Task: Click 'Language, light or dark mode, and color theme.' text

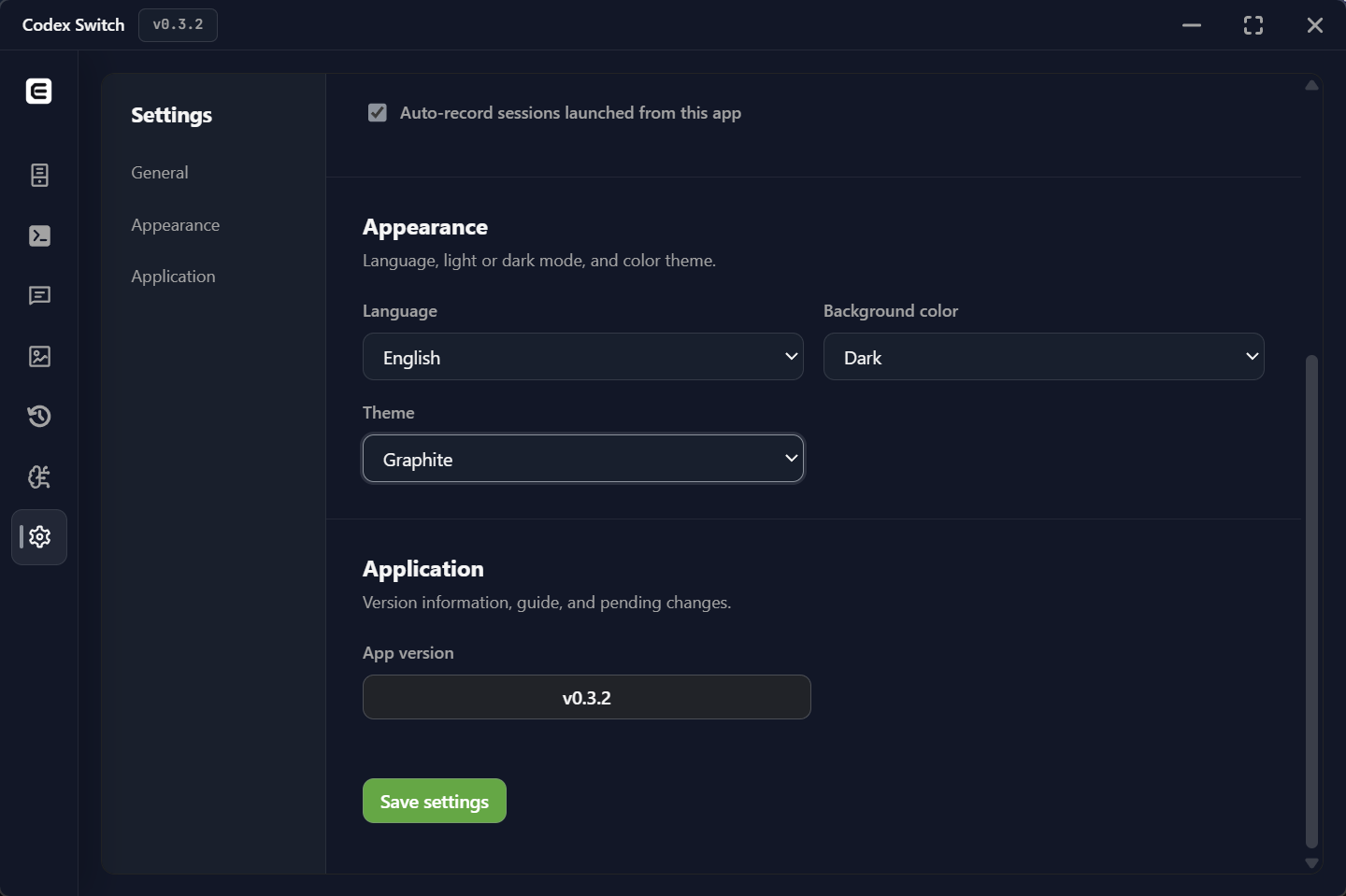Action: tap(539, 261)
